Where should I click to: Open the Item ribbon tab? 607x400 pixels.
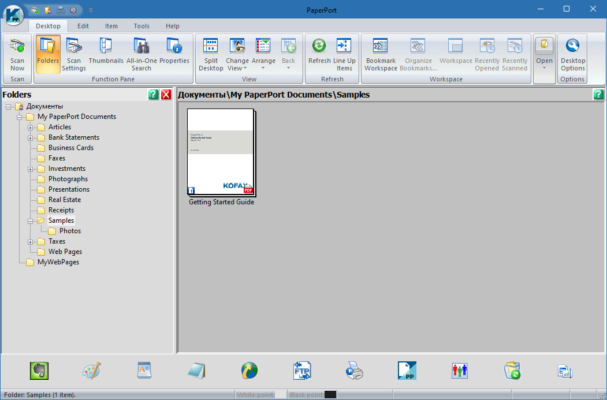[x=111, y=26]
